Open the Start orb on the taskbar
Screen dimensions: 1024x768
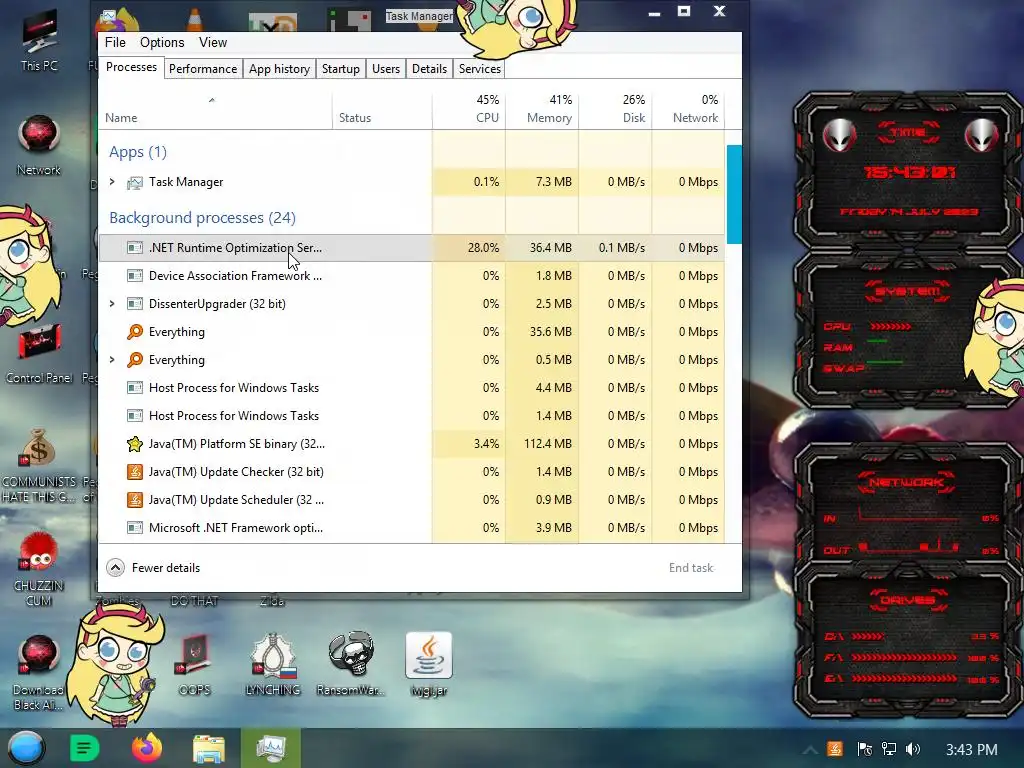click(x=26, y=748)
